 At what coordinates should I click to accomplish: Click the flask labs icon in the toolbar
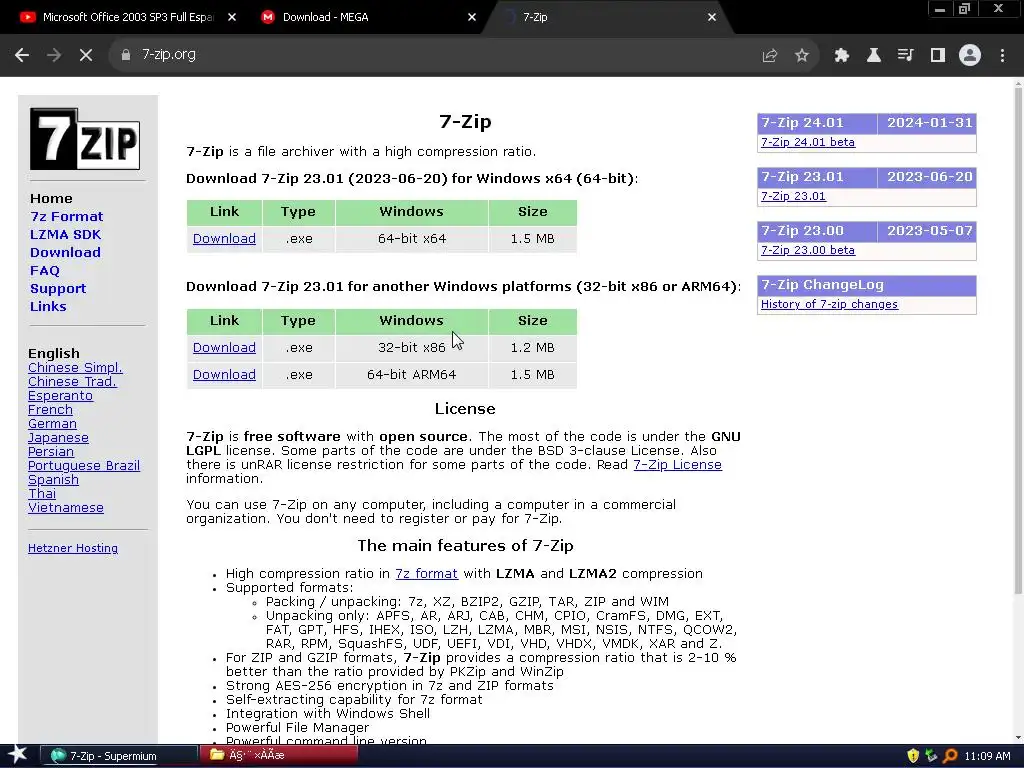[874, 56]
